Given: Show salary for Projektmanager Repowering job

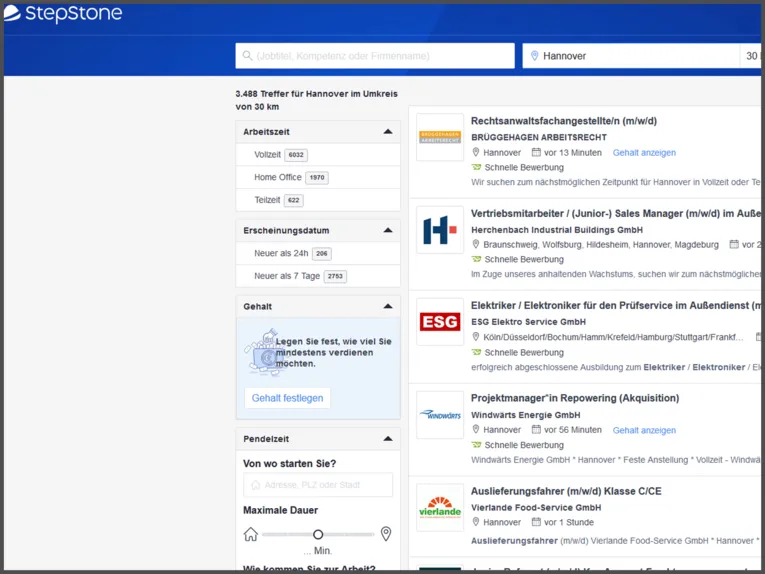Looking at the screenshot, I should [644, 430].
